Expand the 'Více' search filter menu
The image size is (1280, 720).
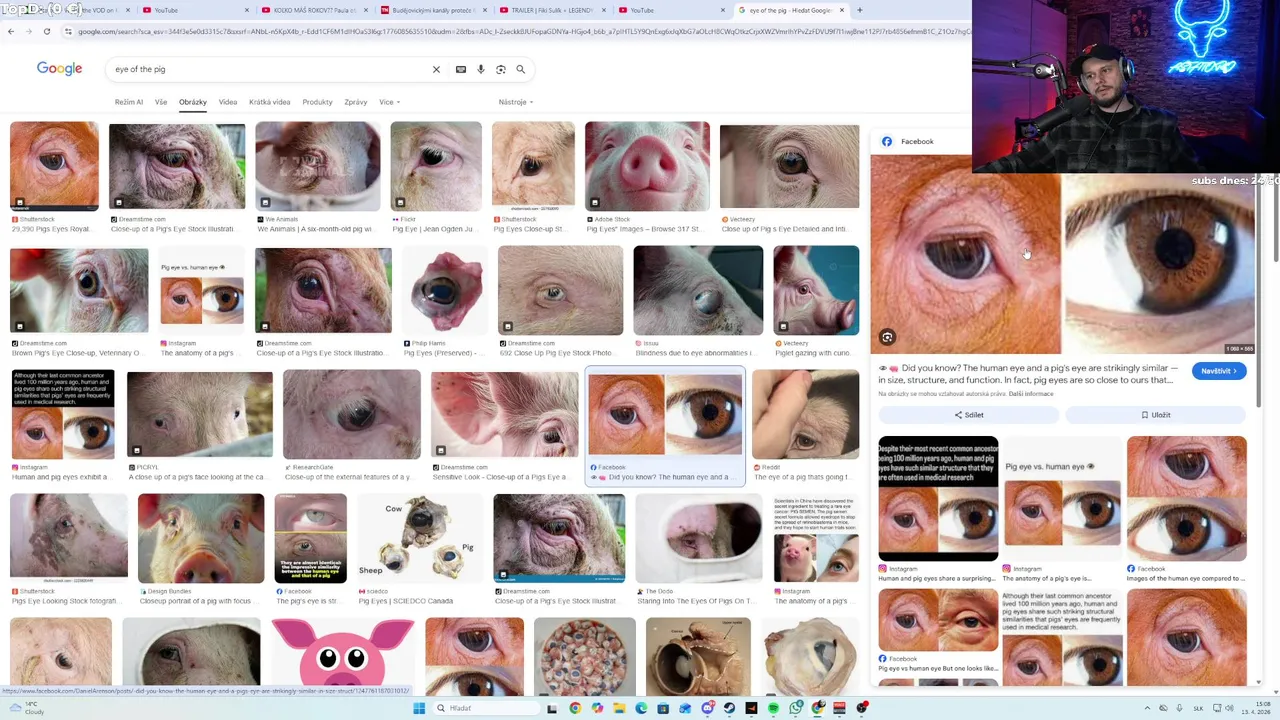click(389, 102)
